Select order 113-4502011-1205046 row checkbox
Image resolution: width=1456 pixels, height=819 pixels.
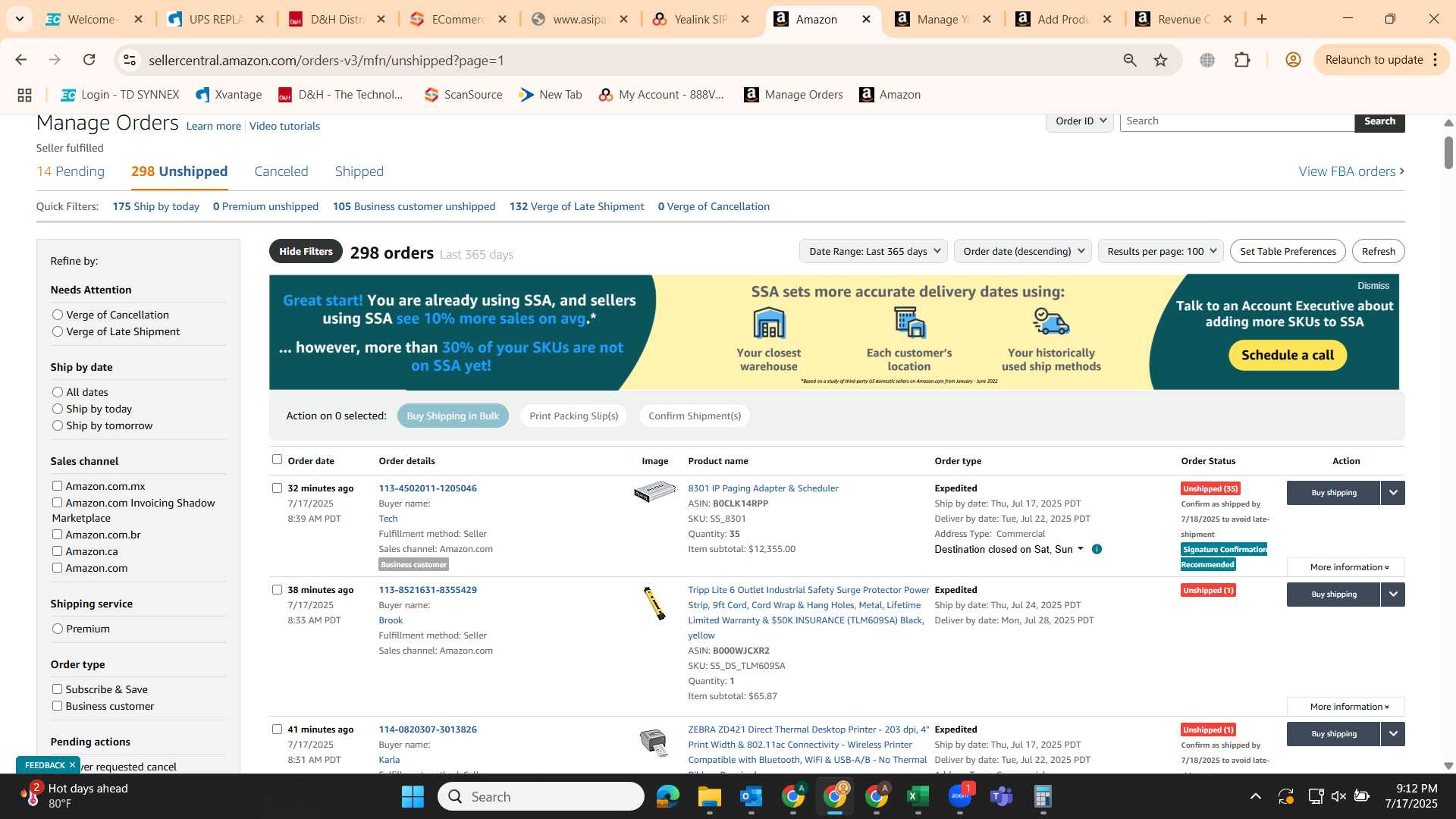pyautogui.click(x=277, y=488)
